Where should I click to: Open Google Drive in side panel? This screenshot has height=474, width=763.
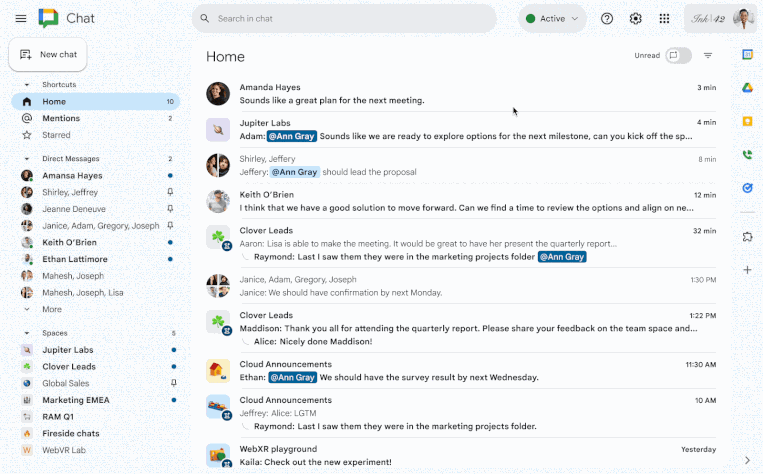(x=747, y=88)
